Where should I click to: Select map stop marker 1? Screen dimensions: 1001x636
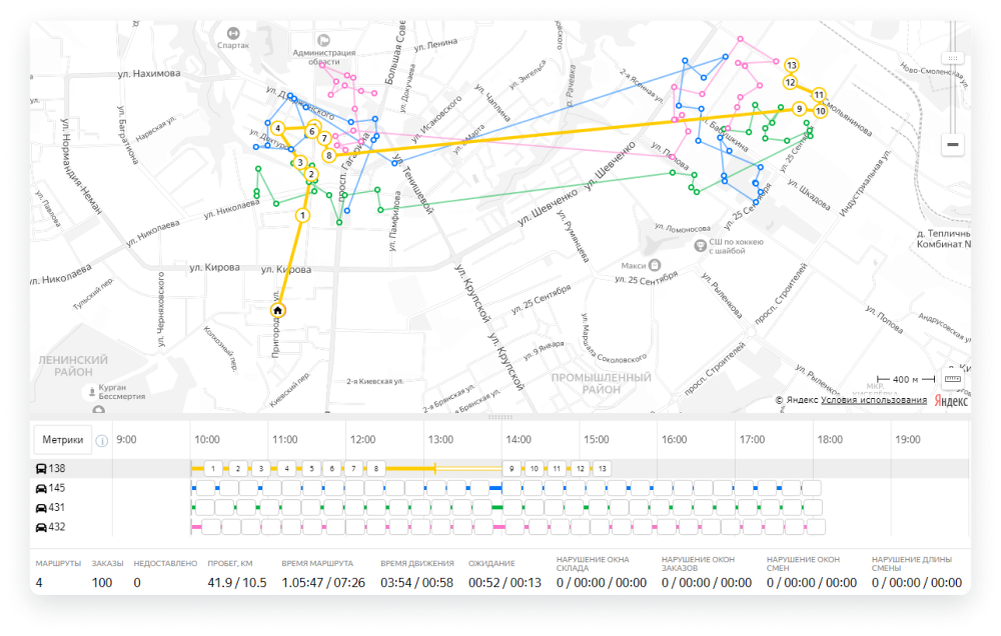click(303, 215)
